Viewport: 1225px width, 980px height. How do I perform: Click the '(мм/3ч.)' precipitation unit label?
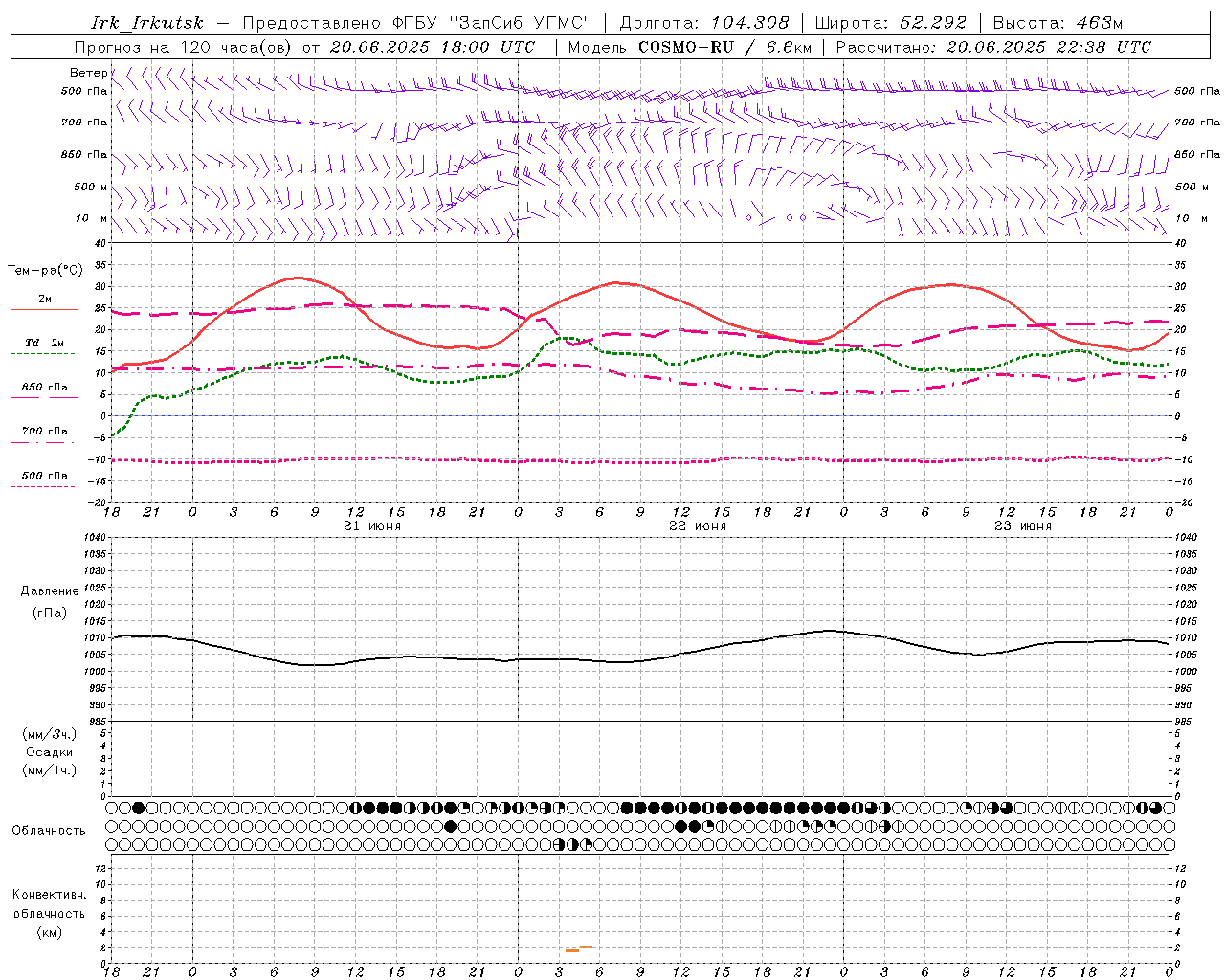coord(50,734)
